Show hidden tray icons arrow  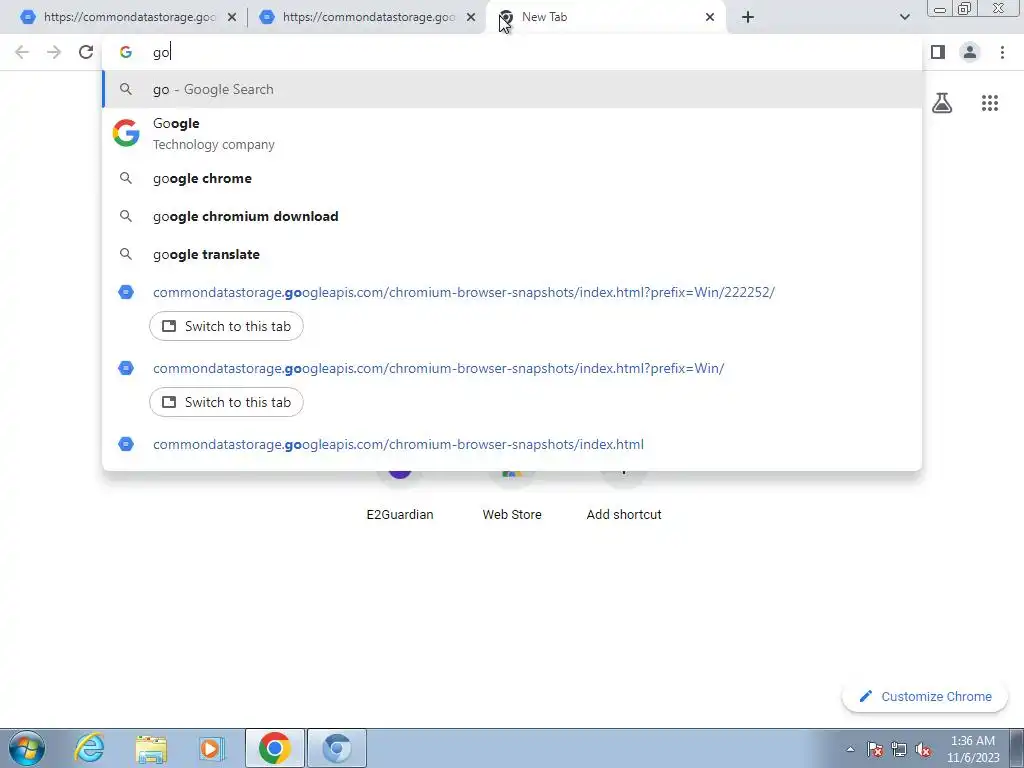click(x=850, y=749)
